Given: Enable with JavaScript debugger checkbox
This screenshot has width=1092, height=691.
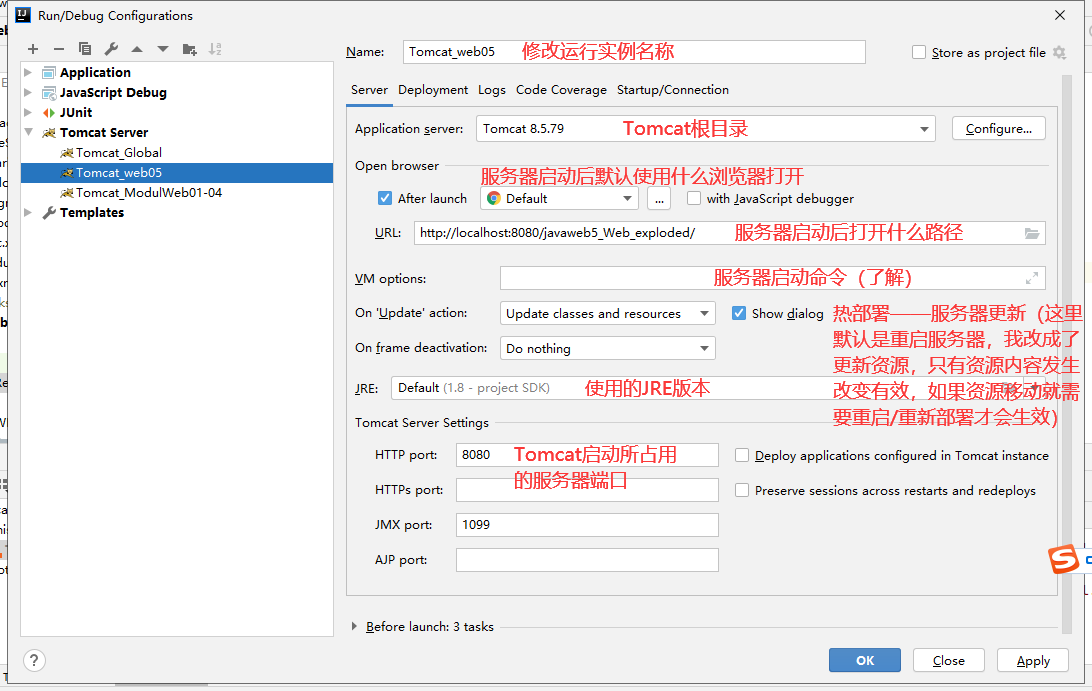Looking at the screenshot, I should point(694,199).
